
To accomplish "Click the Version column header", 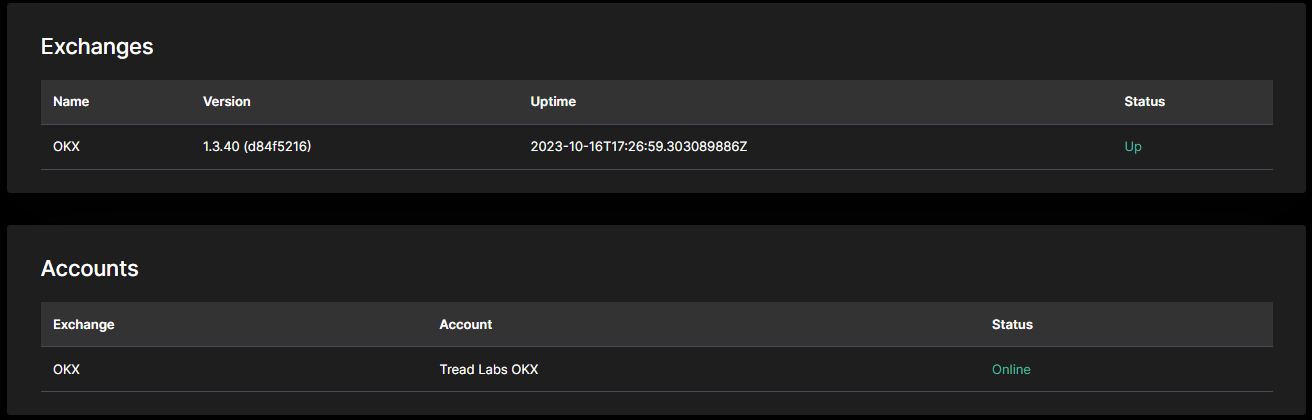I will [226, 101].
